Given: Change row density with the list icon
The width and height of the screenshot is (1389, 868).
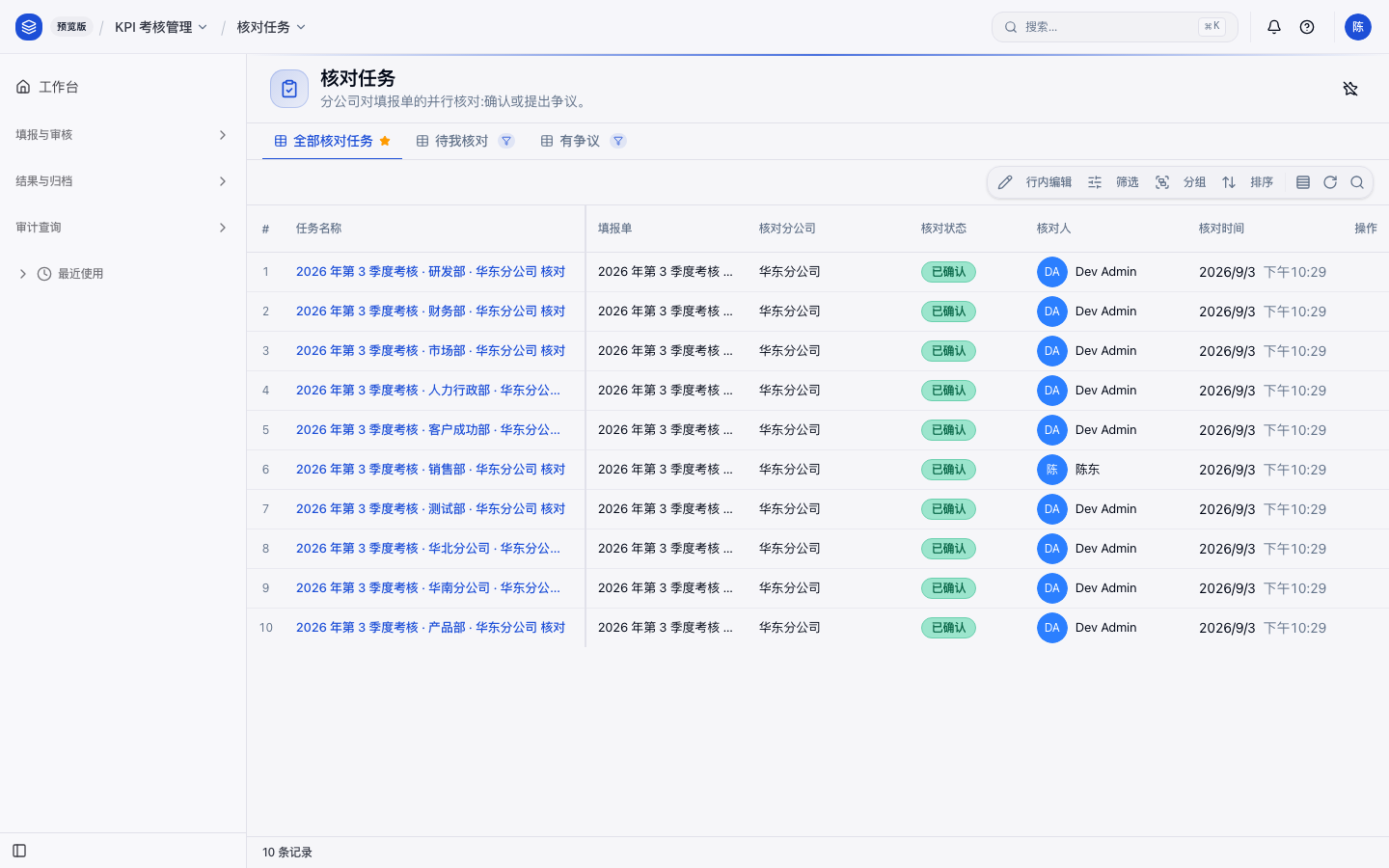Looking at the screenshot, I should (x=1303, y=182).
